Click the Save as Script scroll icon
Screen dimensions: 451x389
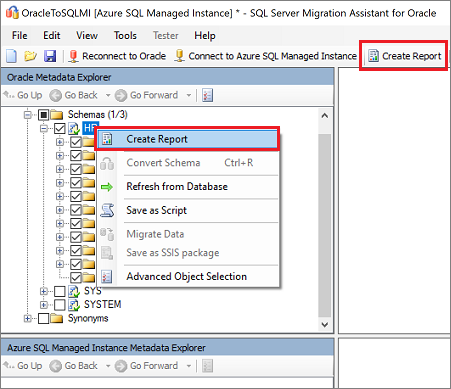point(107,210)
